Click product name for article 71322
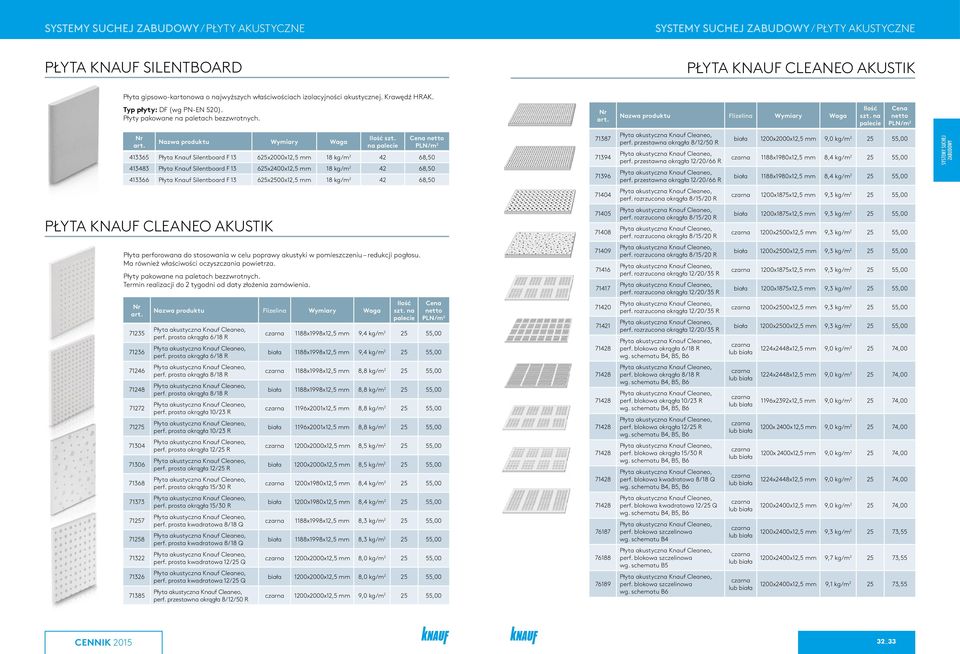The height and width of the screenshot is (654, 960). (200, 558)
